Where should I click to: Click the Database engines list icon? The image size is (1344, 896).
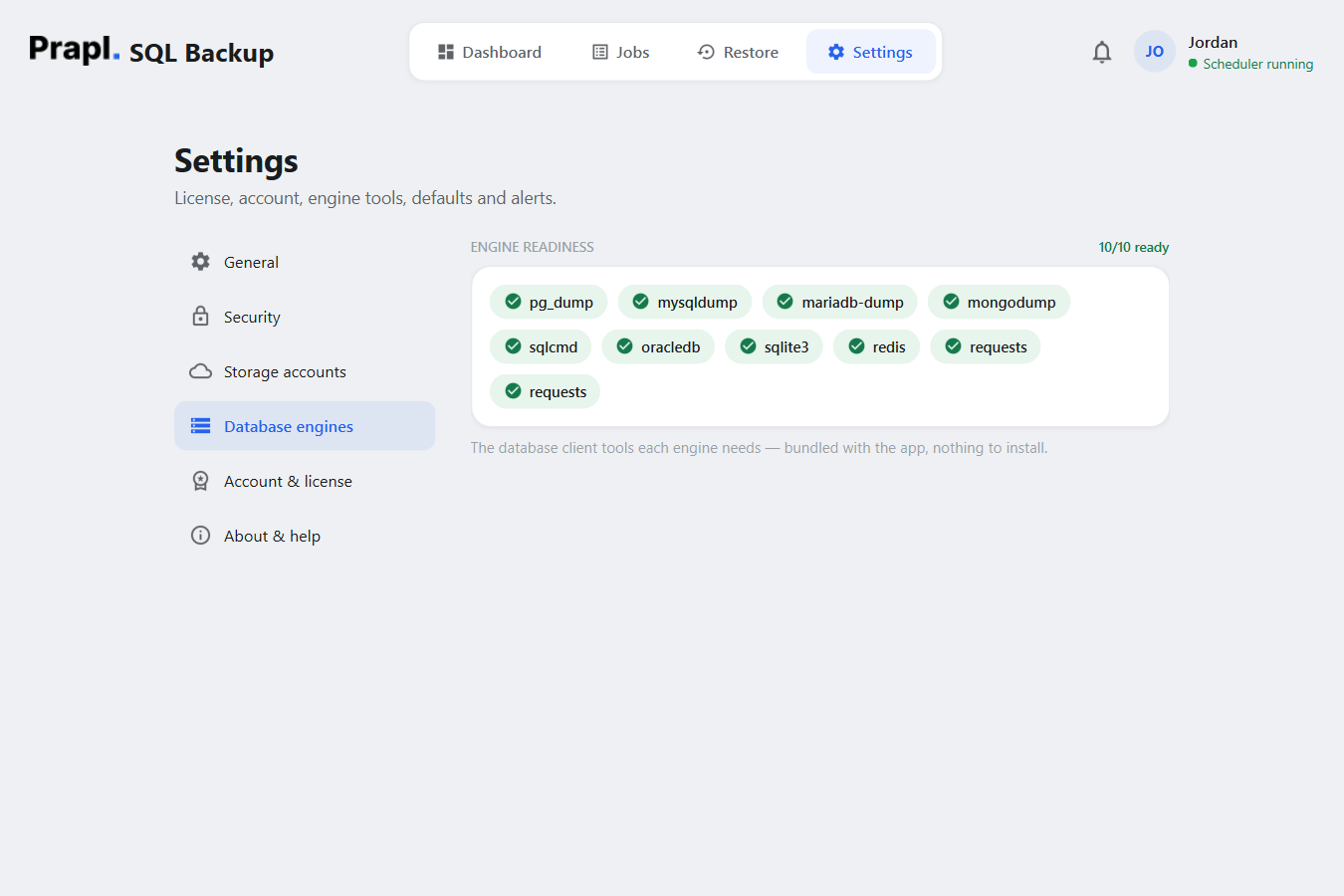200,426
